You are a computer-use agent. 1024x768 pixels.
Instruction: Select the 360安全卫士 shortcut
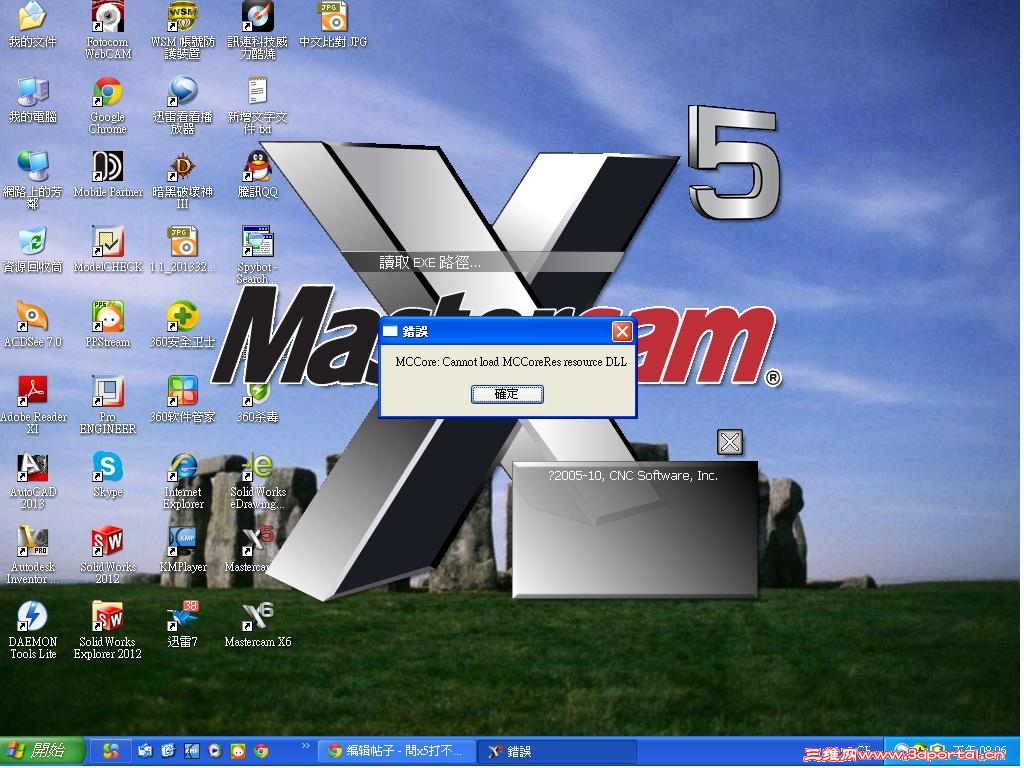tap(183, 325)
